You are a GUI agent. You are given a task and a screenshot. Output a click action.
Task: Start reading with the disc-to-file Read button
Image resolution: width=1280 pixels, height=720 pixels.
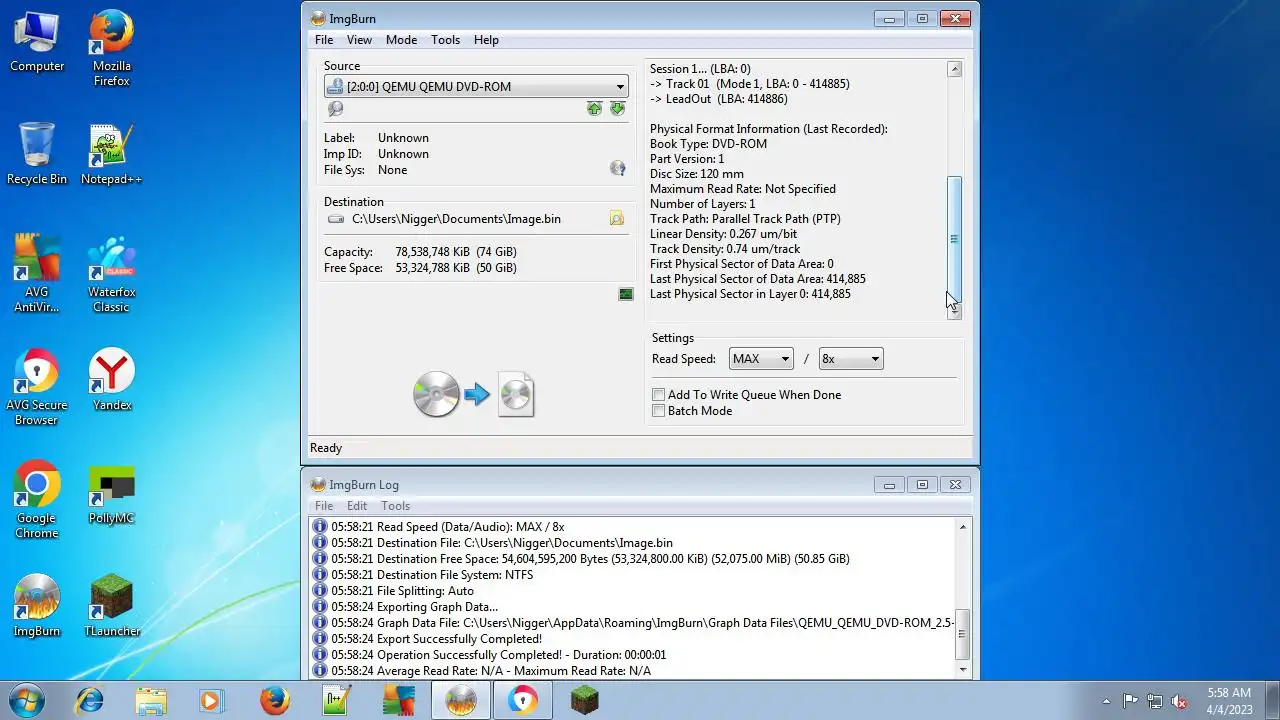point(474,395)
